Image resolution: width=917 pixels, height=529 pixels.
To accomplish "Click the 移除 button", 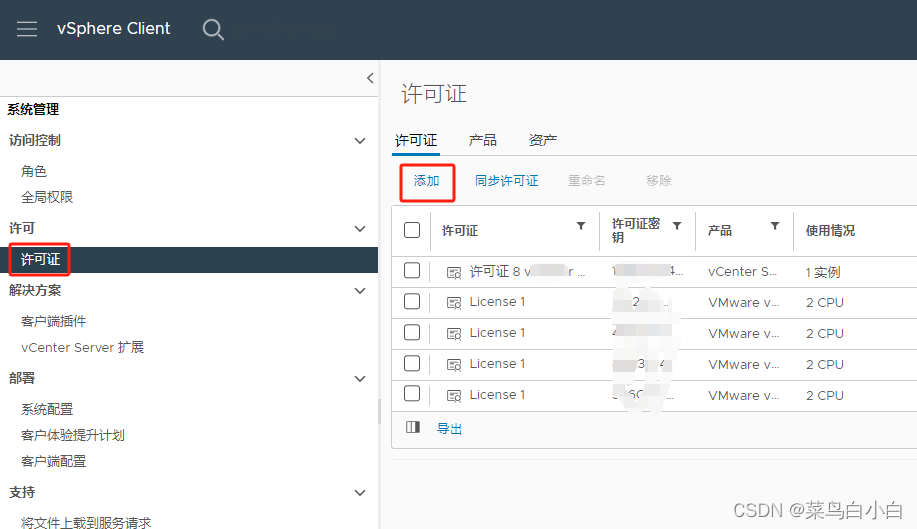I will [x=659, y=181].
